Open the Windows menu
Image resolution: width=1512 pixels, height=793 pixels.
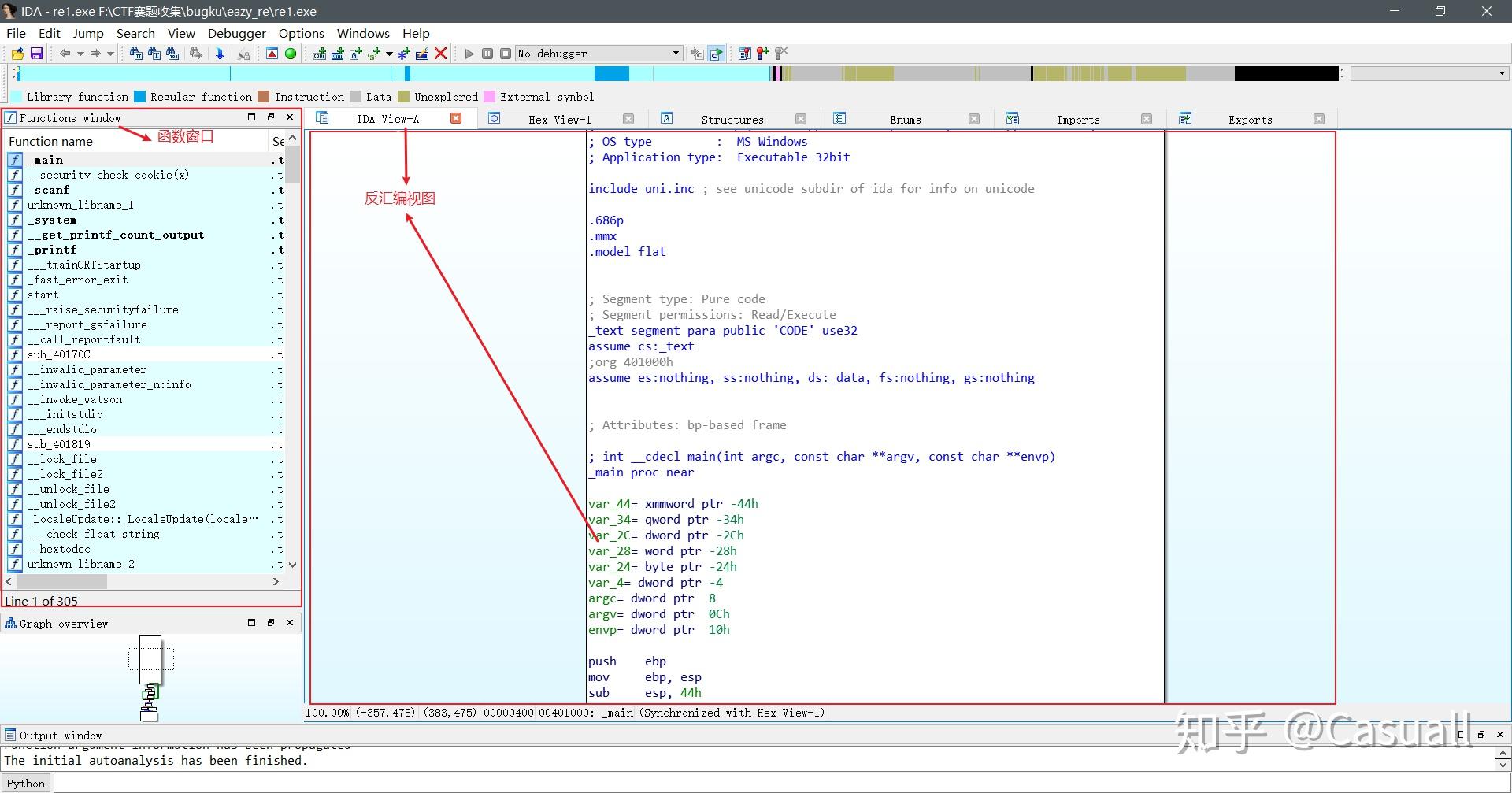point(363,33)
